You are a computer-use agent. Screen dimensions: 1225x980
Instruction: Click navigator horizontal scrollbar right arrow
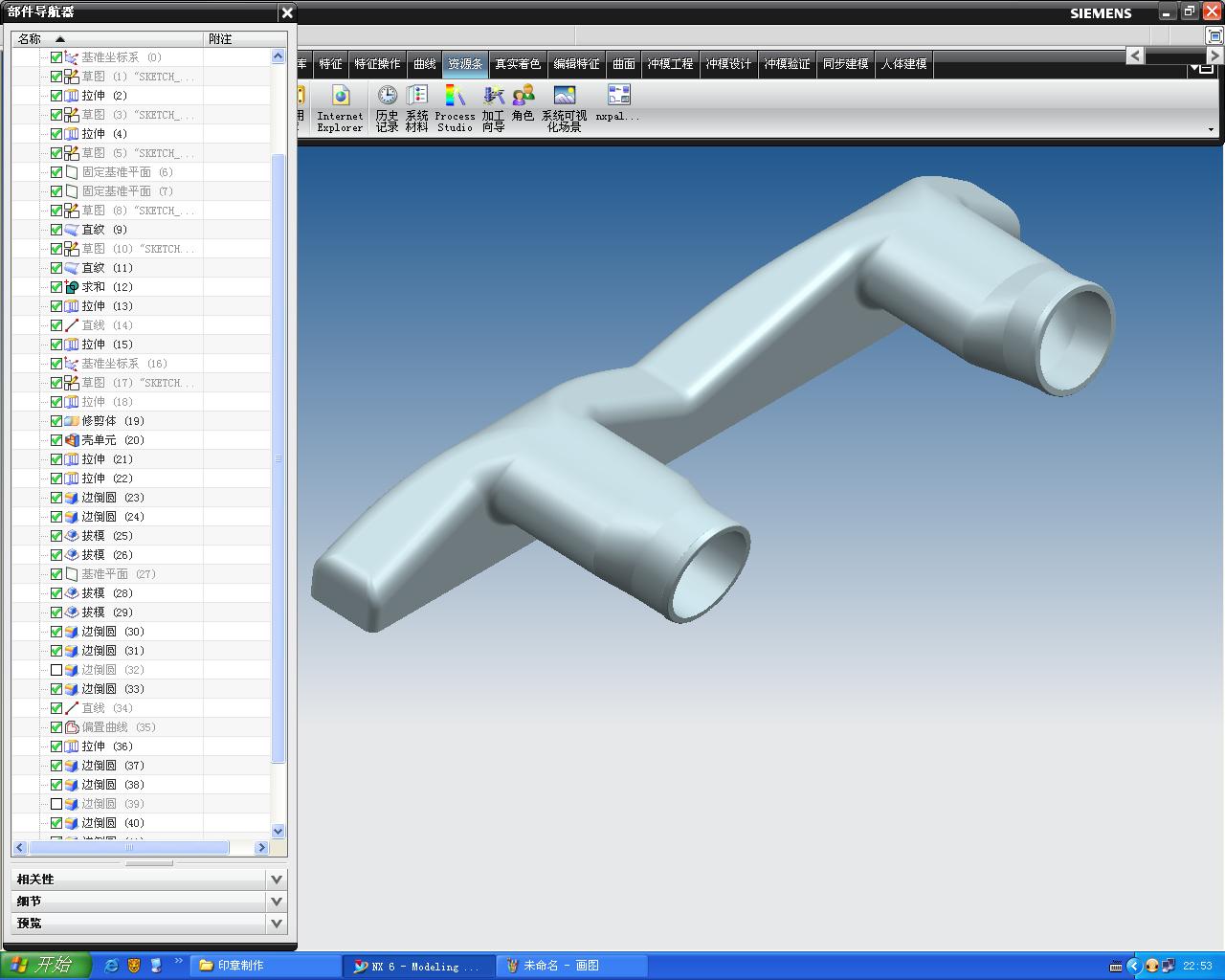pyautogui.click(x=261, y=848)
